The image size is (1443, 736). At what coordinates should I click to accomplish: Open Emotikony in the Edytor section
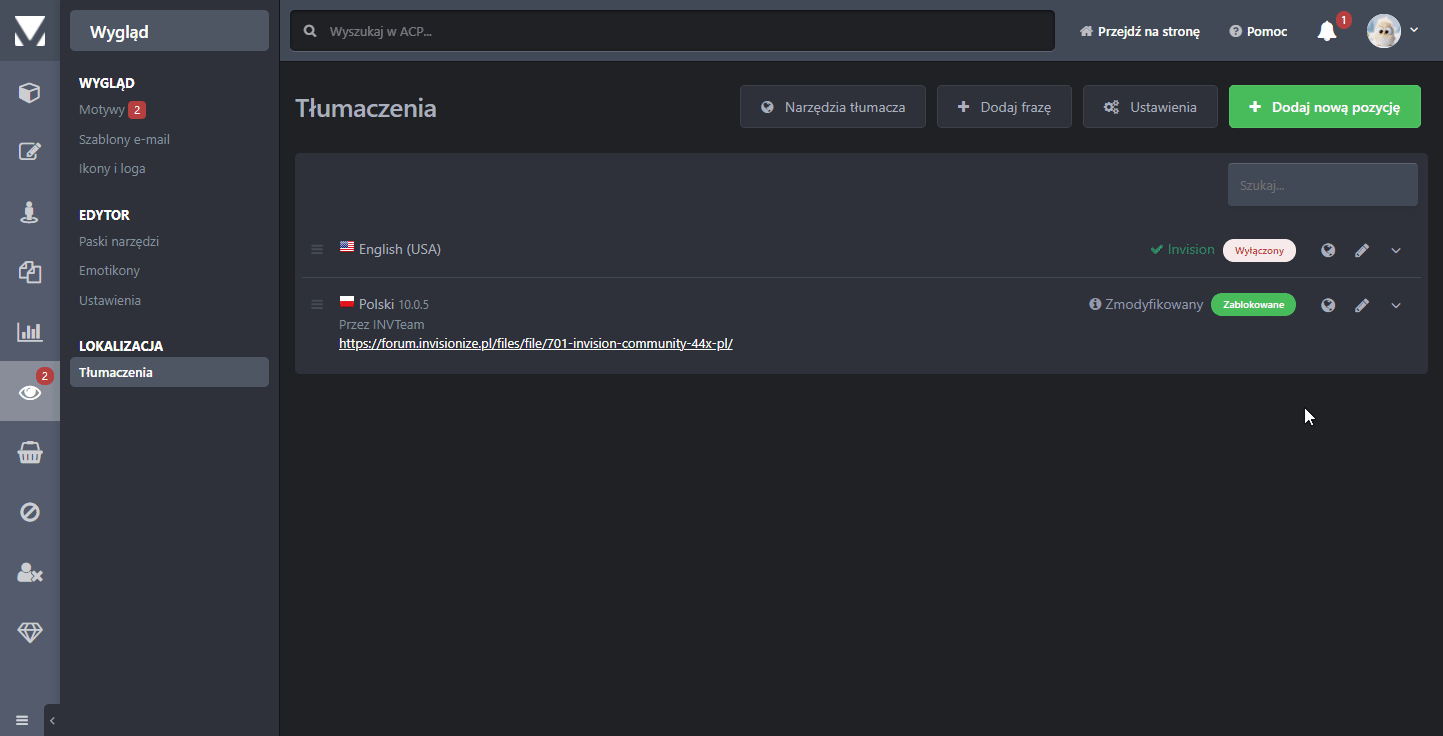click(x=109, y=271)
